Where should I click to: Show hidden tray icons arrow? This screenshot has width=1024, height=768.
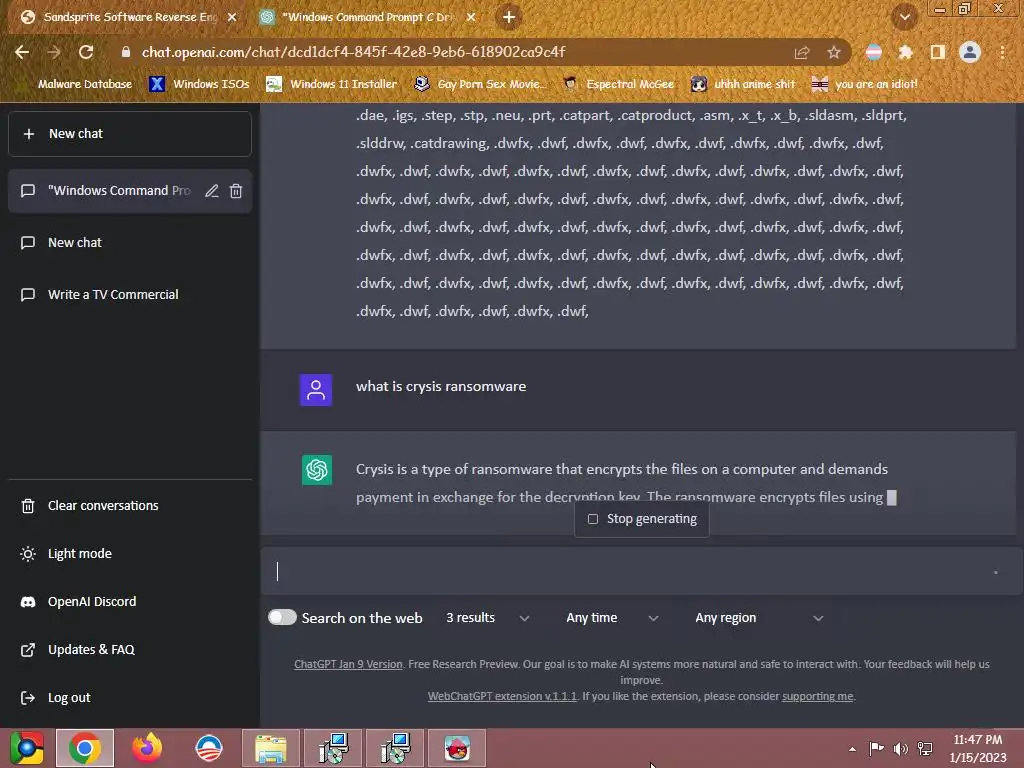pos(852,749)
